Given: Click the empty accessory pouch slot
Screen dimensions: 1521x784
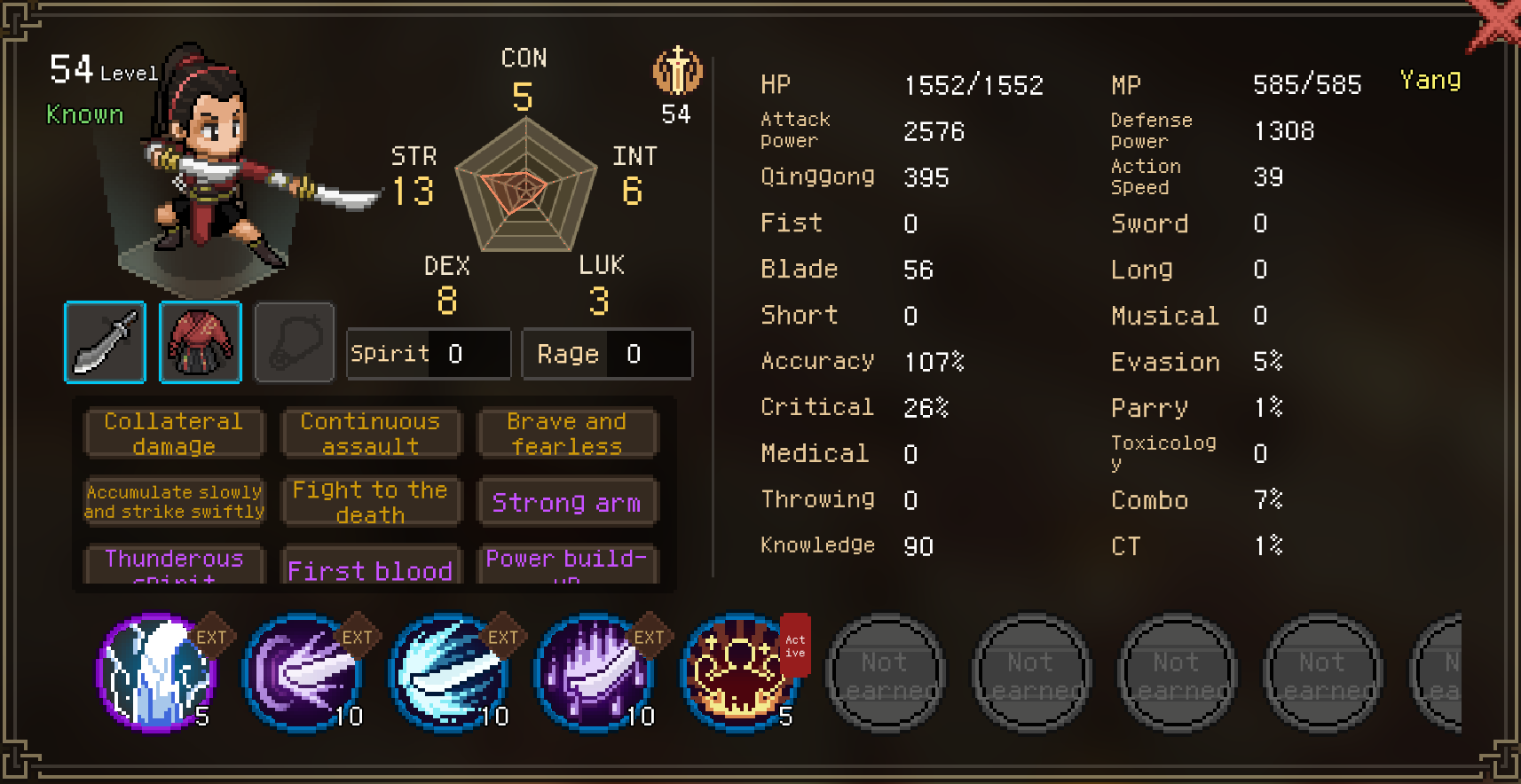Looking at the screenshot, I should (295, 342).
